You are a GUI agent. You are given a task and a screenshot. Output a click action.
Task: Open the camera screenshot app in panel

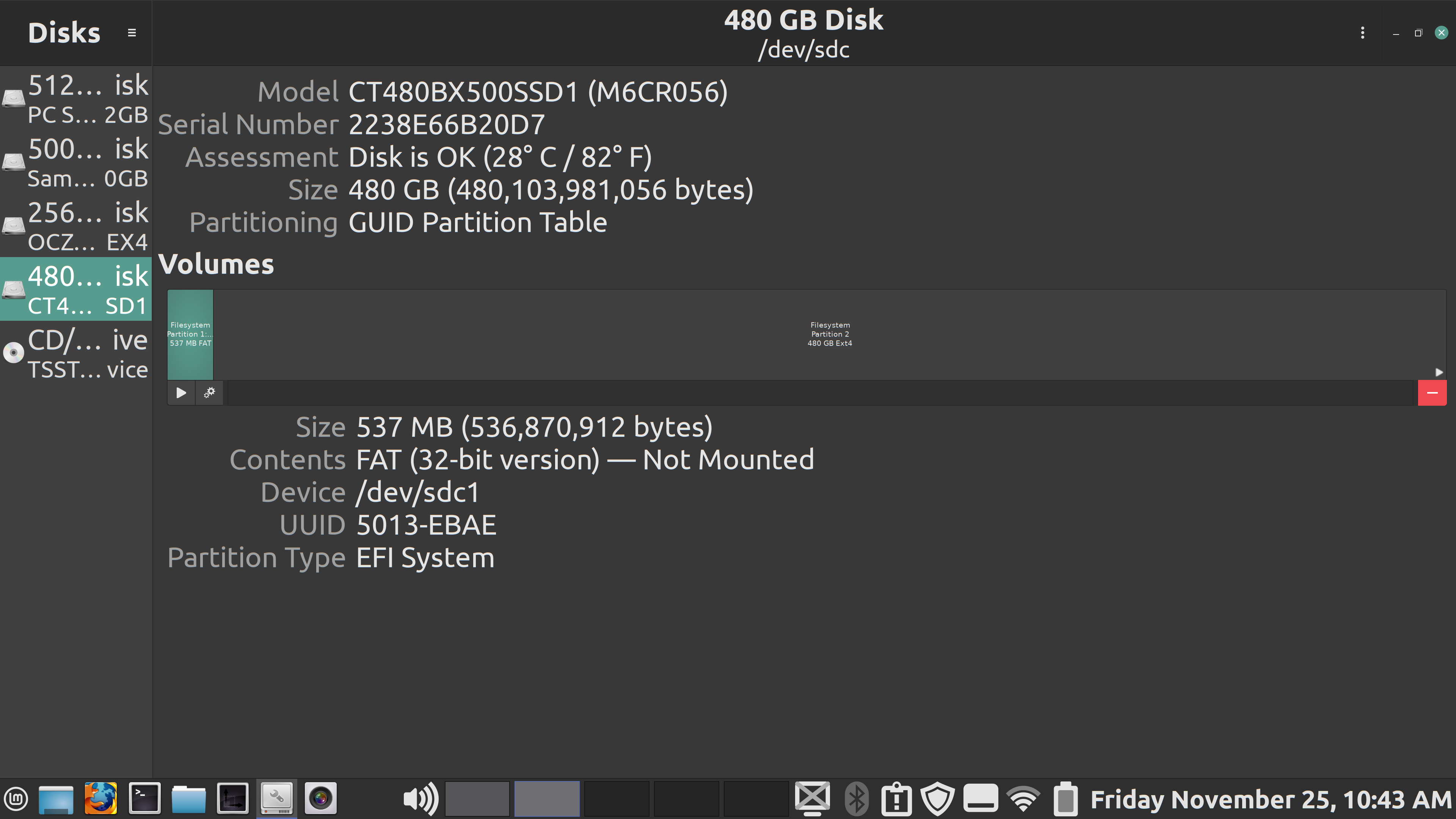320,799
